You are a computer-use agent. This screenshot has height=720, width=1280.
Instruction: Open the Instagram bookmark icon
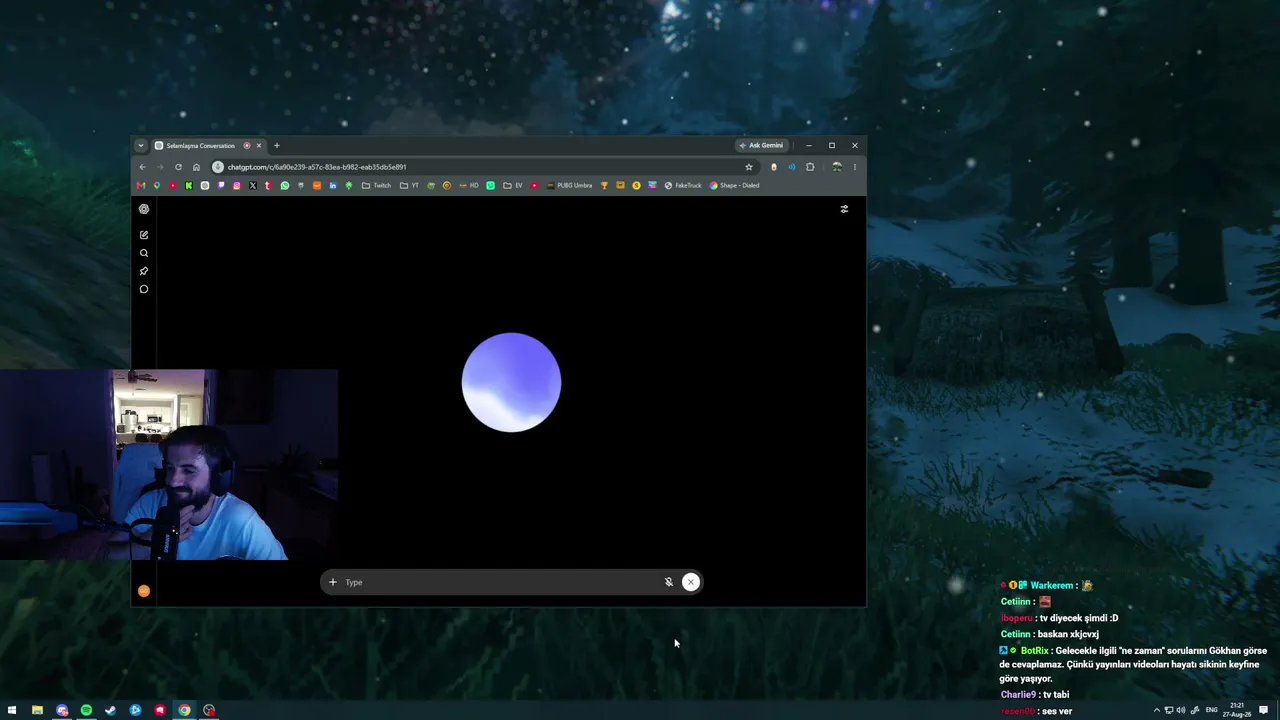pos(237,186)
